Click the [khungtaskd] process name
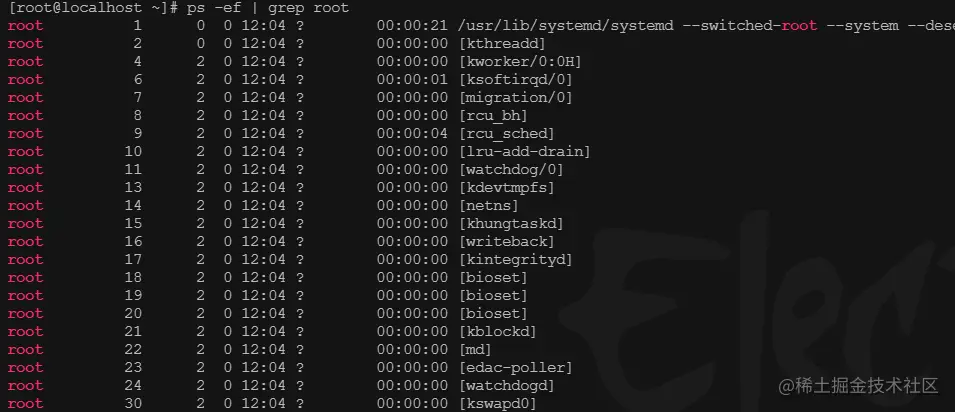955x412 pixels. click(512, 224)
